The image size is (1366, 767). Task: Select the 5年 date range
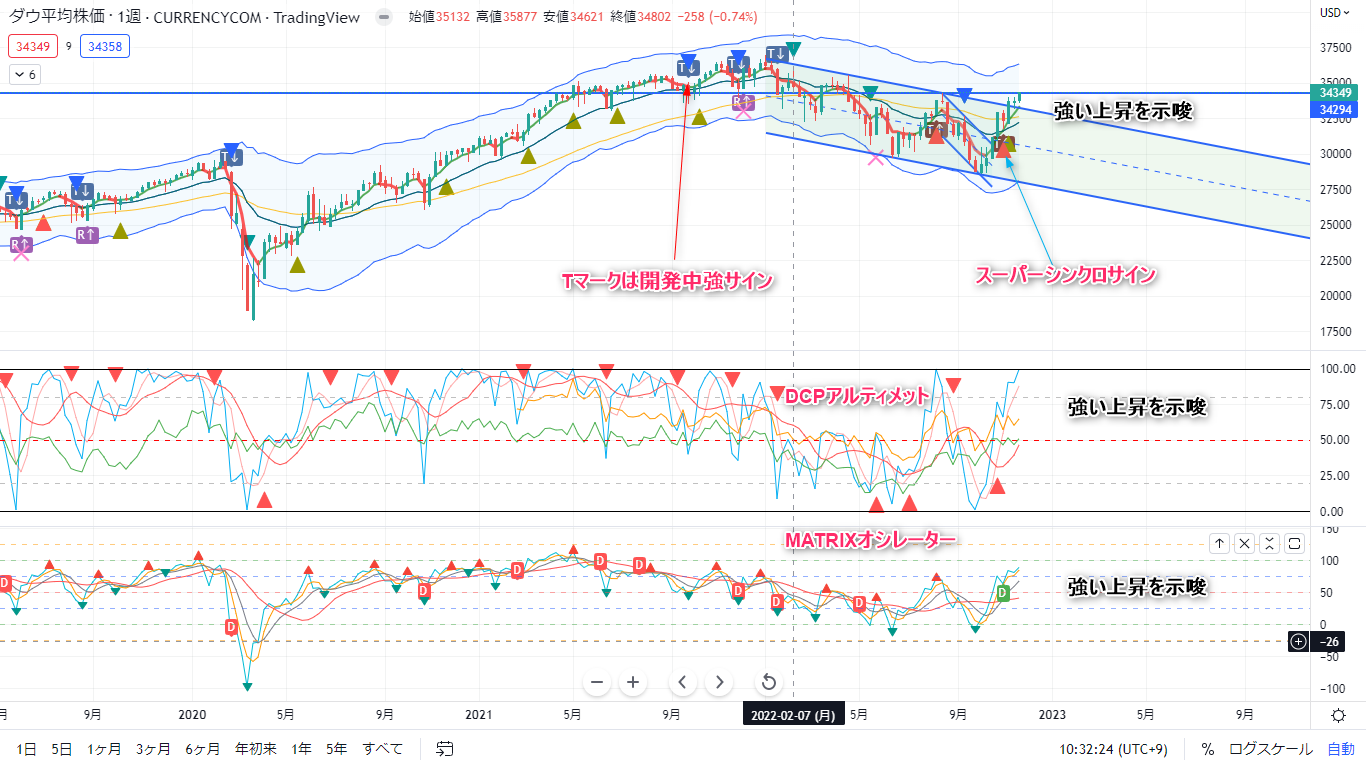click(x=337, y=749)
